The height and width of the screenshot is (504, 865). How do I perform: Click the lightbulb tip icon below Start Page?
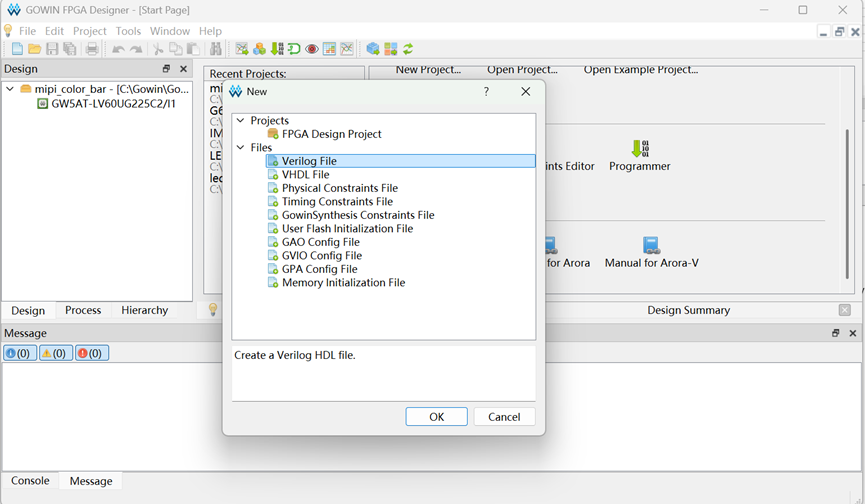(213, 310)
